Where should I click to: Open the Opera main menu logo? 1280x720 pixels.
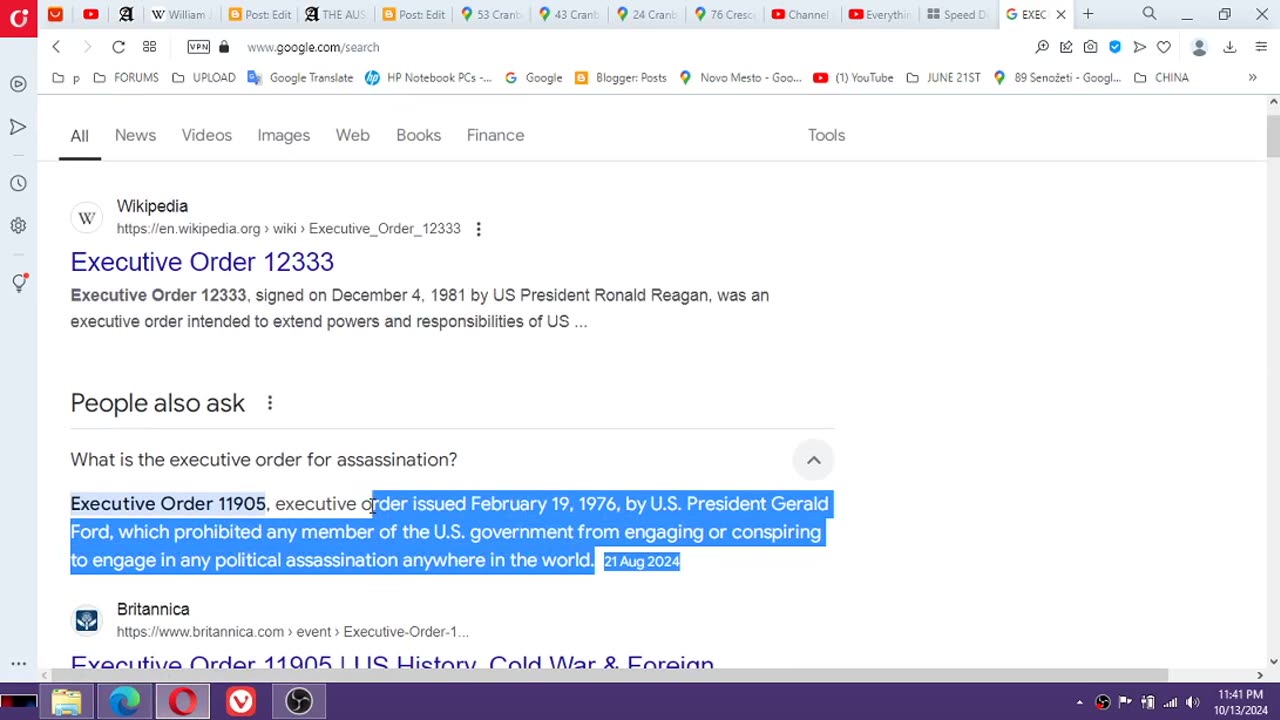(18, 17)
